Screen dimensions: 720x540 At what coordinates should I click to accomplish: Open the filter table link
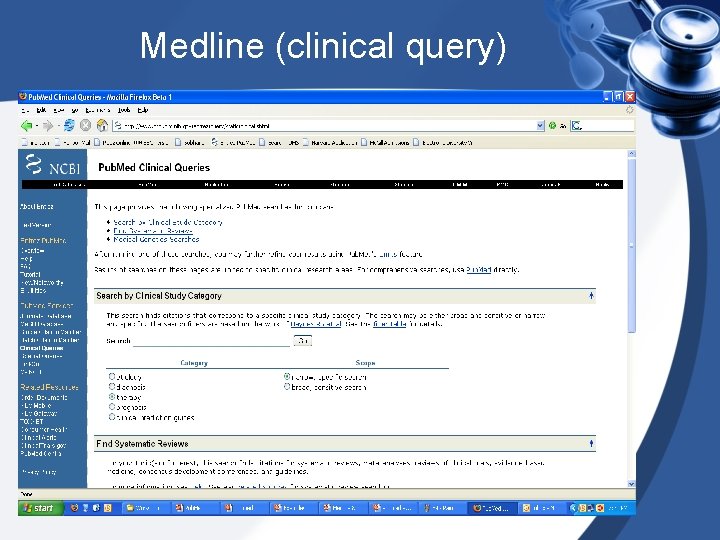pyautogui.click(x=389, y=324)
